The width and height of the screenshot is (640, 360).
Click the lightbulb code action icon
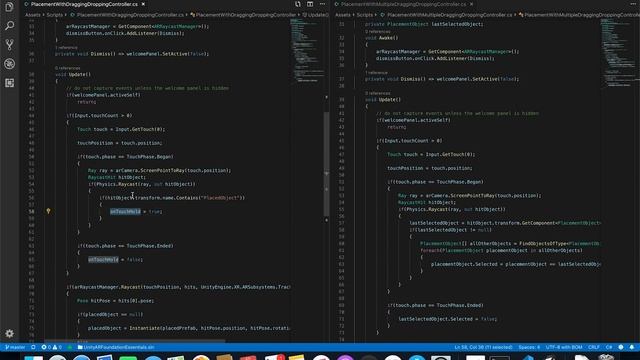click(48, 211)
